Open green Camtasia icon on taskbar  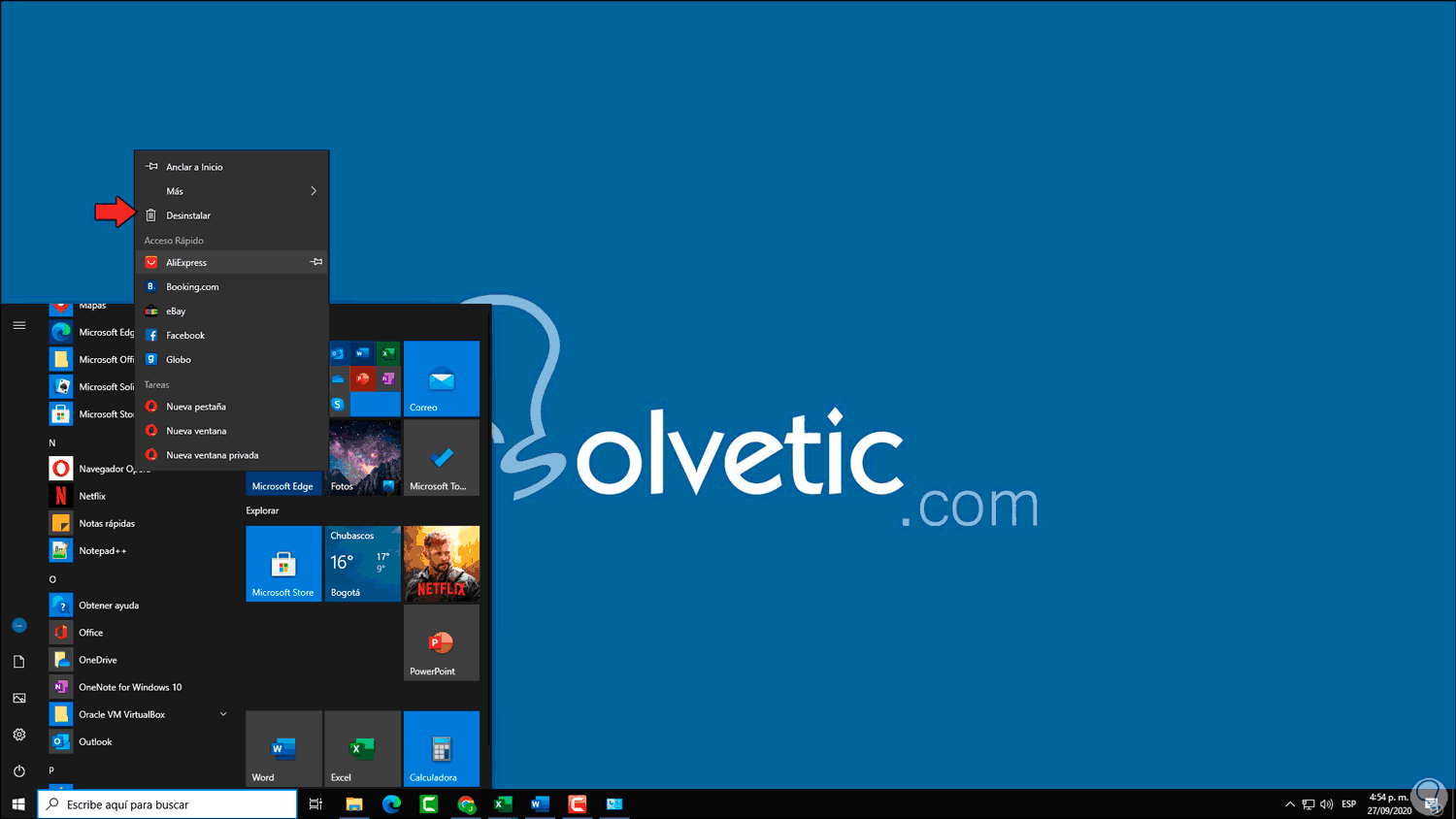pos(429,804)
